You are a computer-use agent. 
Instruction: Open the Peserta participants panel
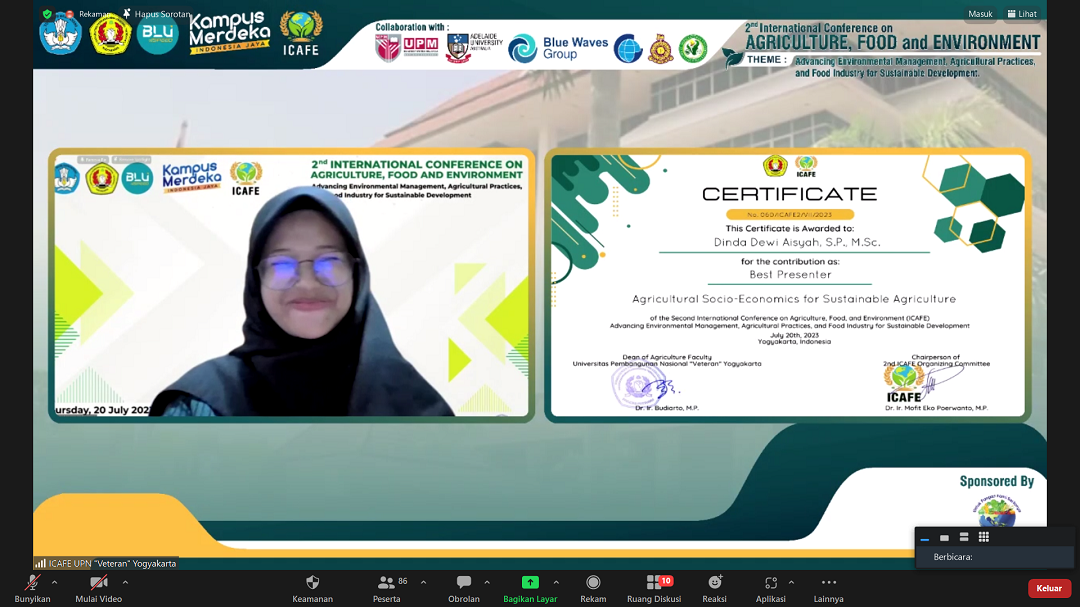click(x=387, y=589)
